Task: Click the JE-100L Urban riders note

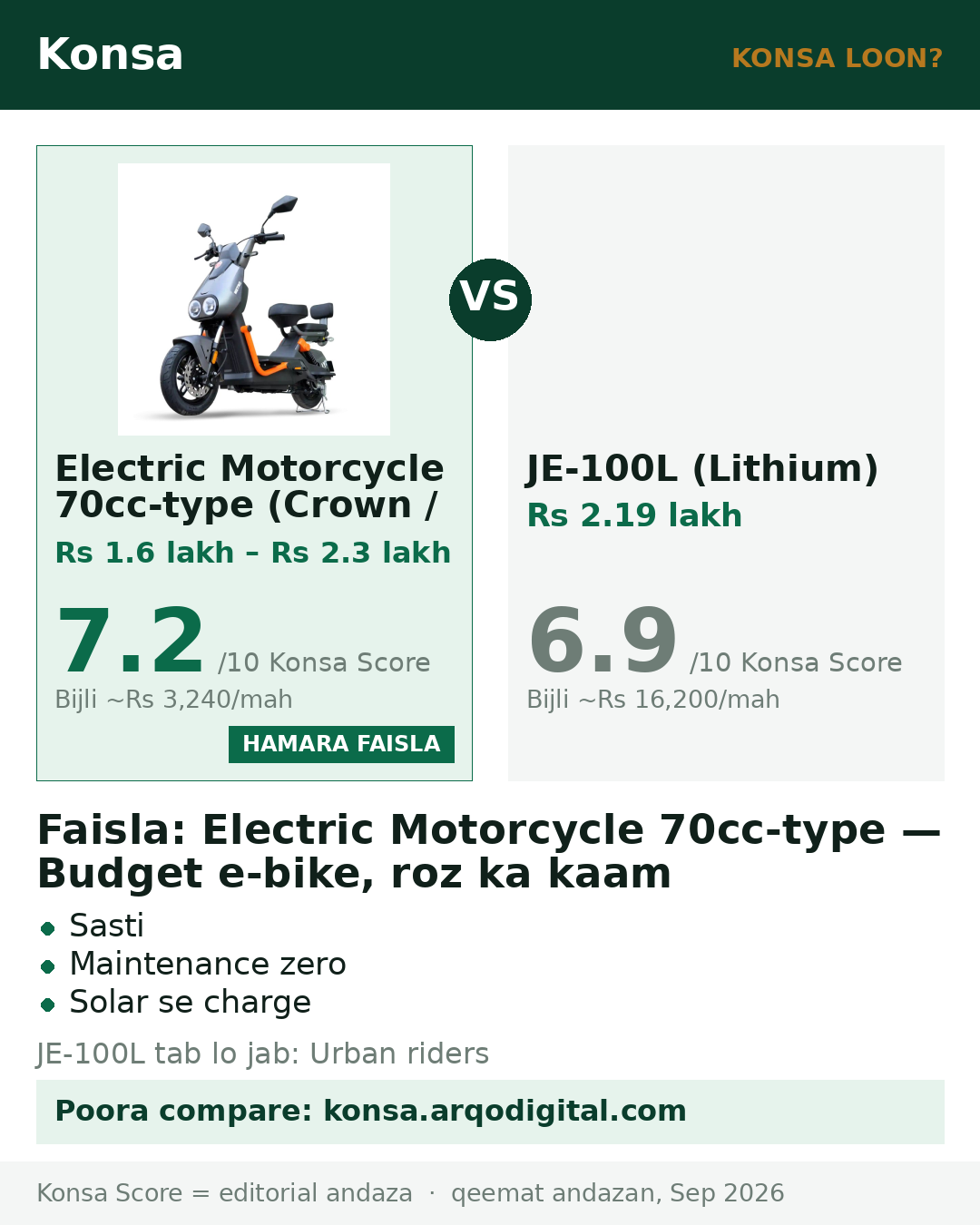Action: coord(263,1053)
